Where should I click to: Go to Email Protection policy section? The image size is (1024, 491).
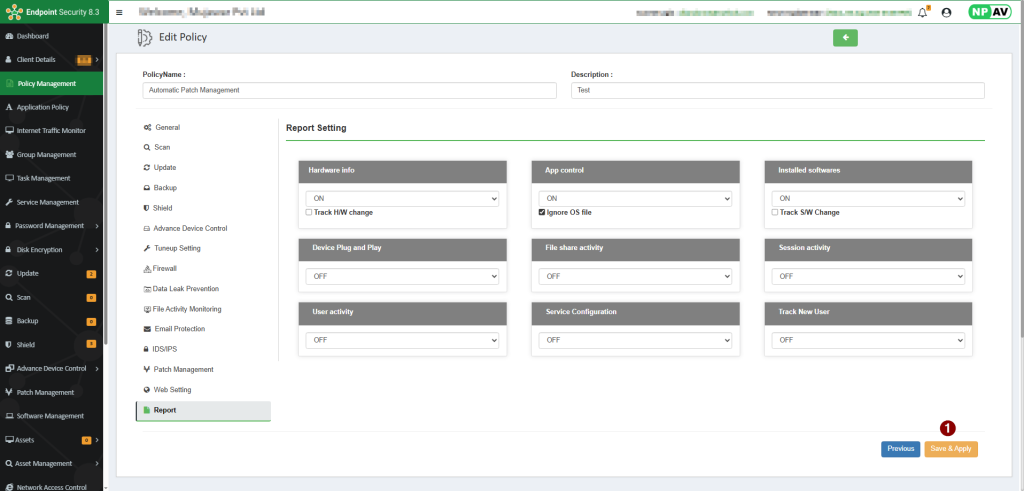click(x=179, y=329)
